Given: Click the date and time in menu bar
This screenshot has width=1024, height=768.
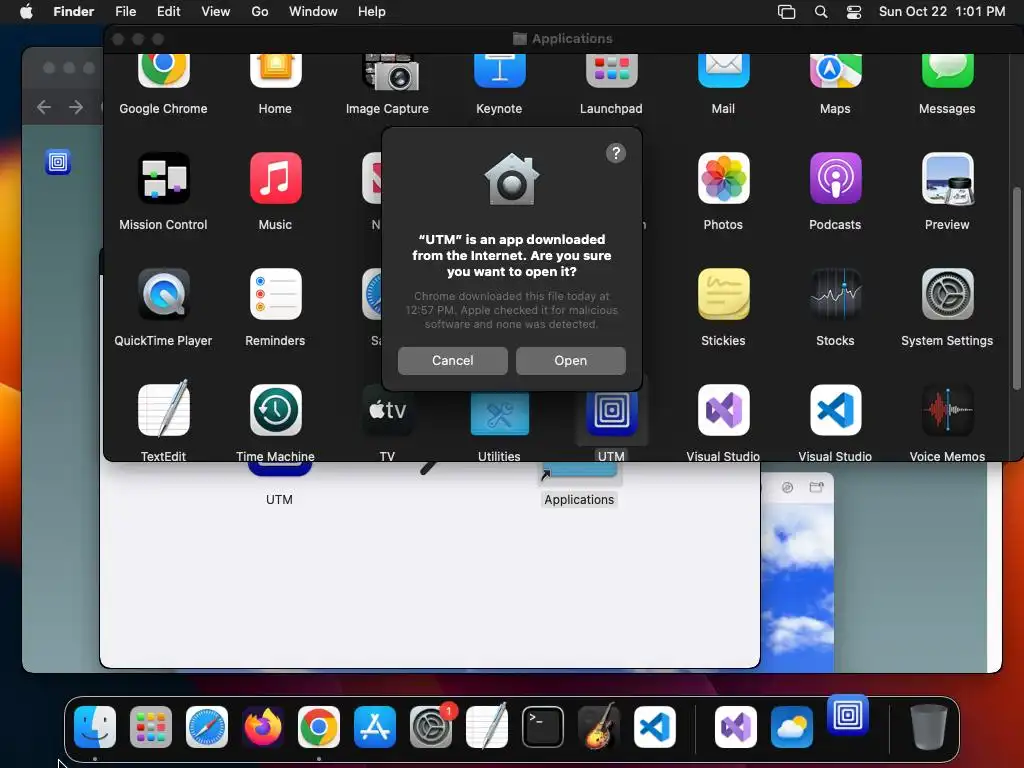Looking at the screenshot, I should 942,12.
